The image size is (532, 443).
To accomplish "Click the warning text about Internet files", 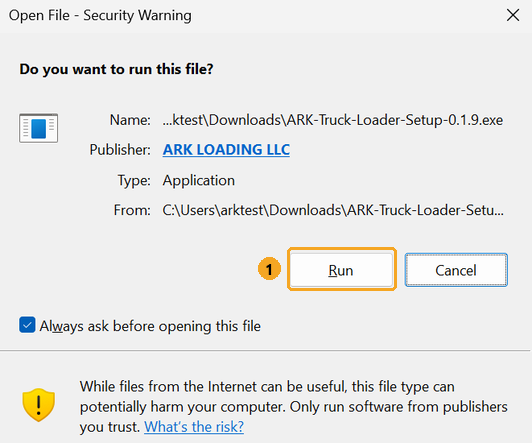I will [293, 407].
